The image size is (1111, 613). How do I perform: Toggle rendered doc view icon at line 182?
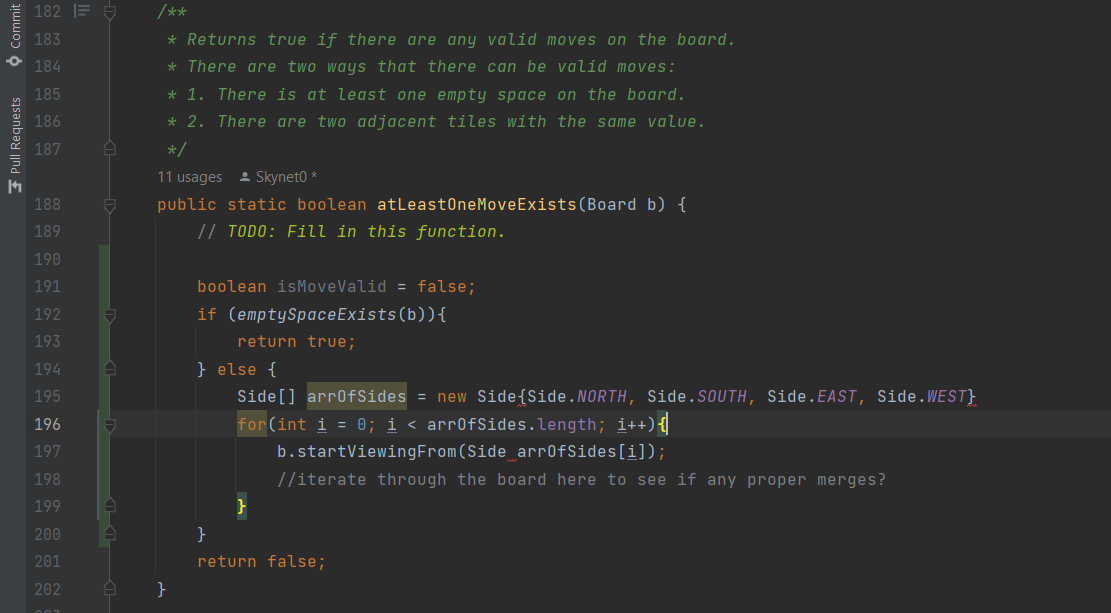point(82,12)
